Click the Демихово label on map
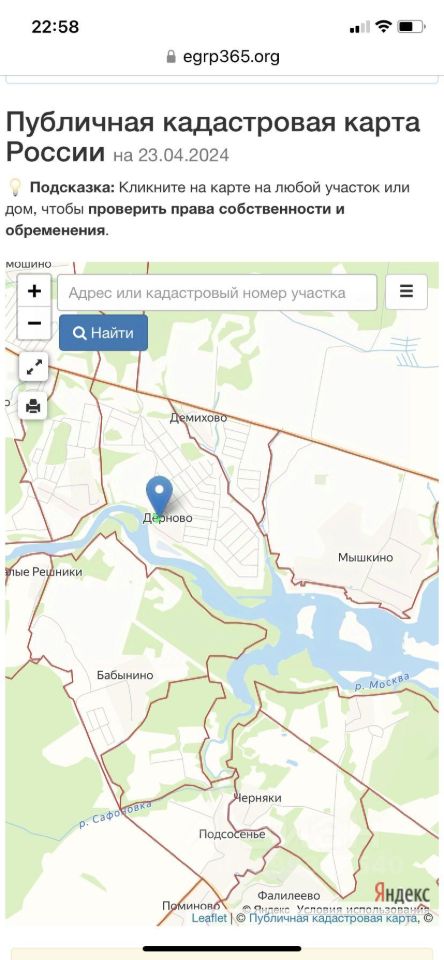 (x=198, y=418)
